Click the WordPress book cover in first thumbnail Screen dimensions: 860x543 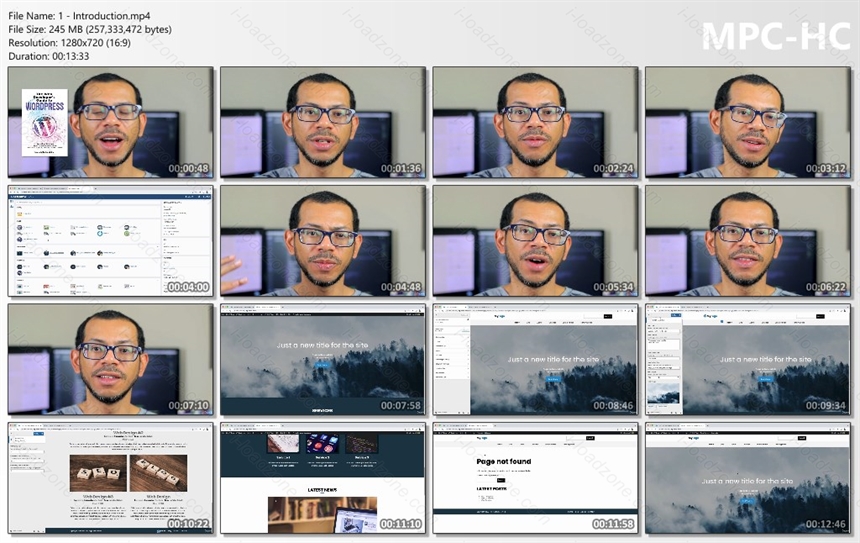(x=45, y=122)
